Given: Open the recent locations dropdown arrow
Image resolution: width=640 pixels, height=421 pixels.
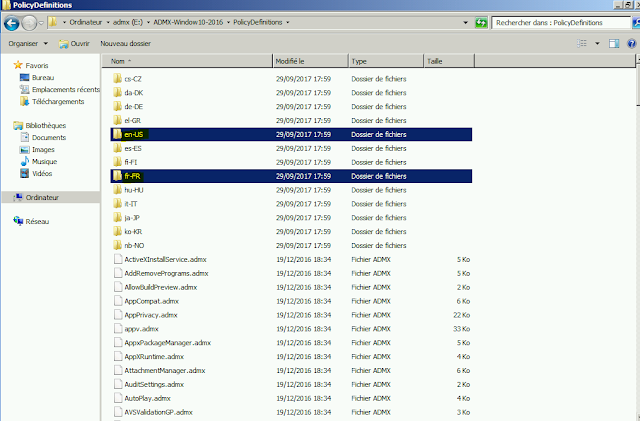Looking at the screenshot, I should (x=41, y=23).
